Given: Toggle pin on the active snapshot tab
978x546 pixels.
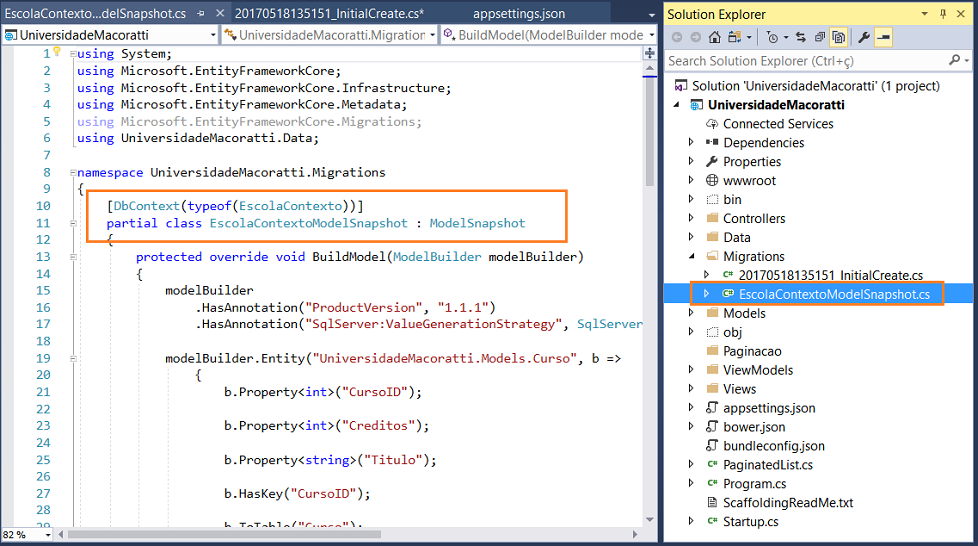Looking at the screenshot, I should coord(201,13).
